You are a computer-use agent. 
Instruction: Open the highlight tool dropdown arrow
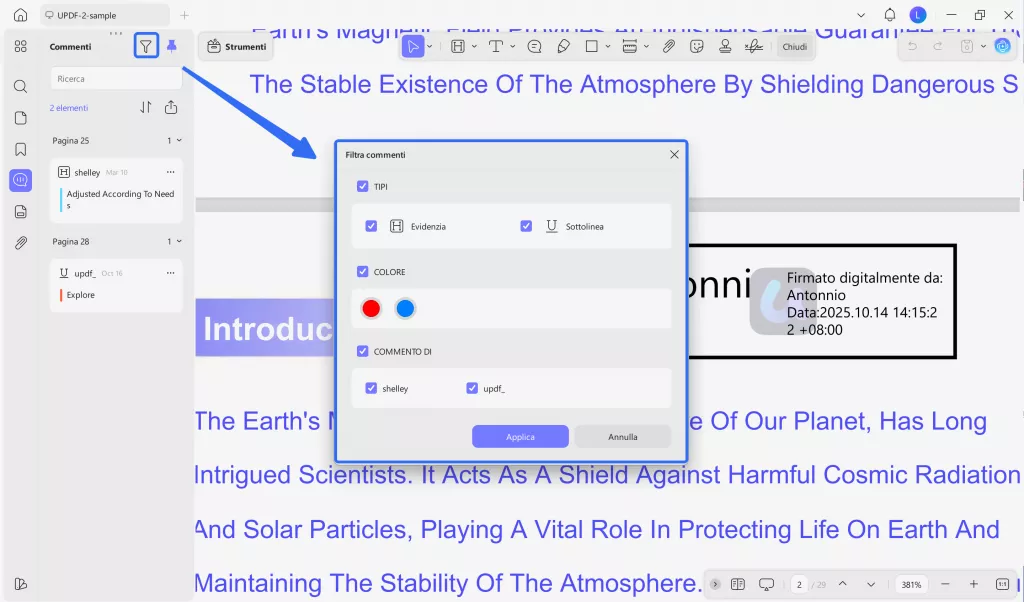[474, 46]
